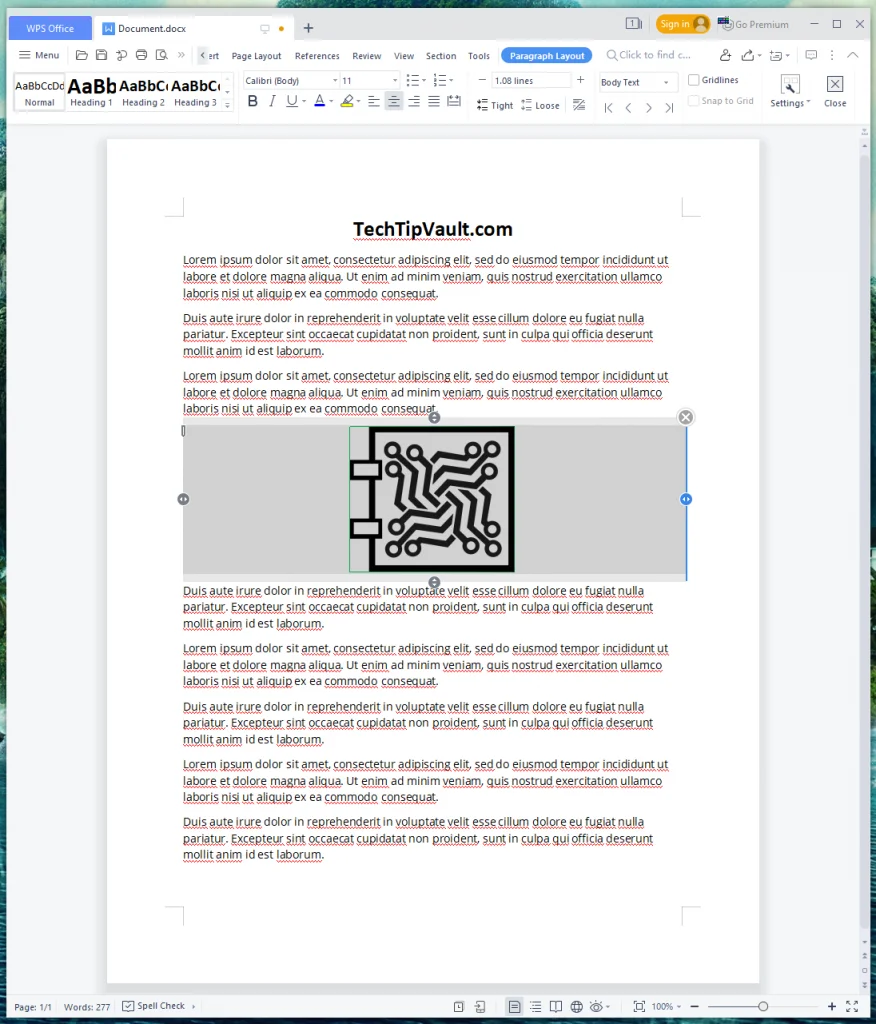This screenshot has width=876, height=1024.
Task: Toggle Spell Check in the status bar
Action: (154, 1006)
